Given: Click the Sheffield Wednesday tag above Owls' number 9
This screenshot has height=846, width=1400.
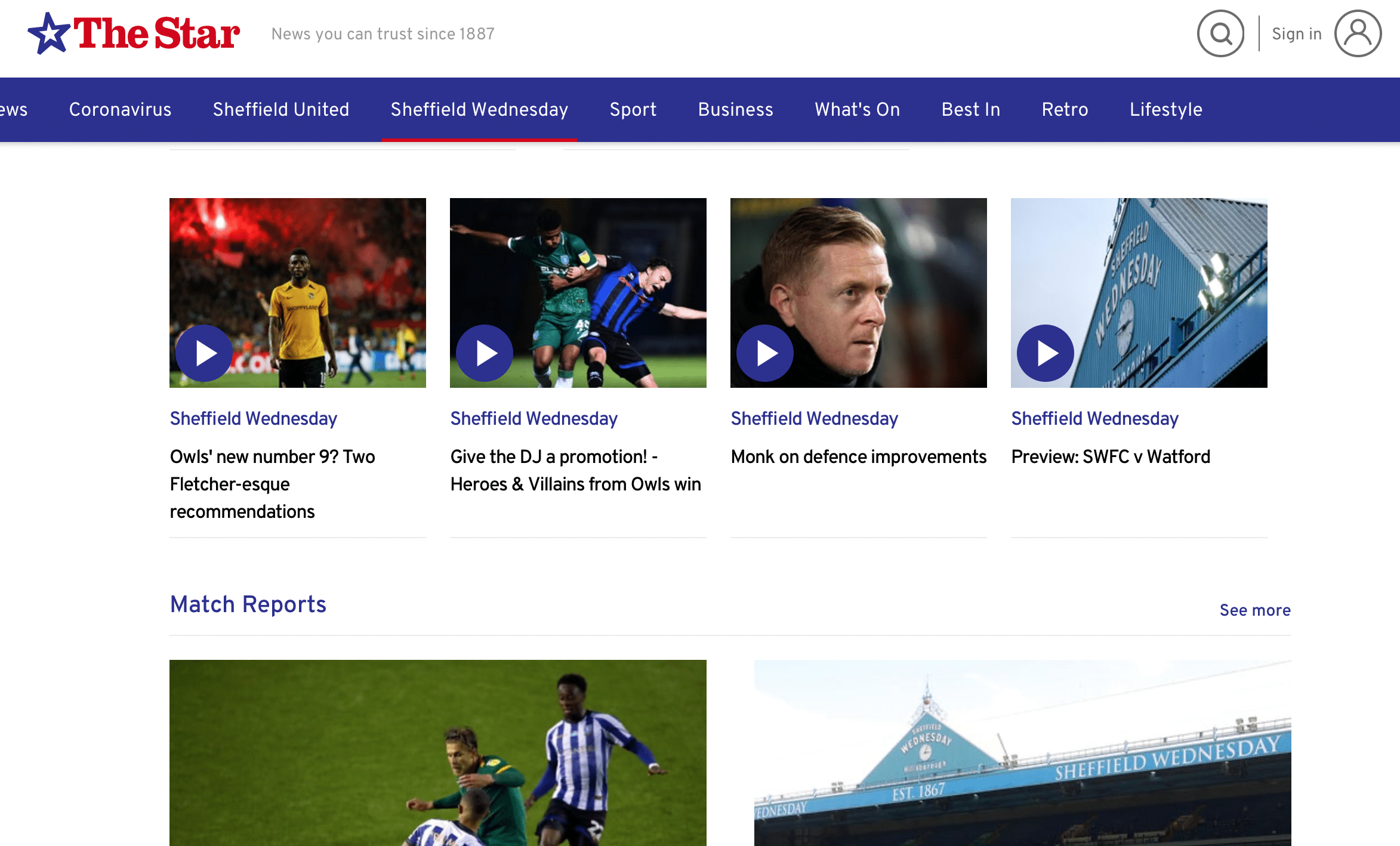Looking at the screenshot, I should 254,419.
